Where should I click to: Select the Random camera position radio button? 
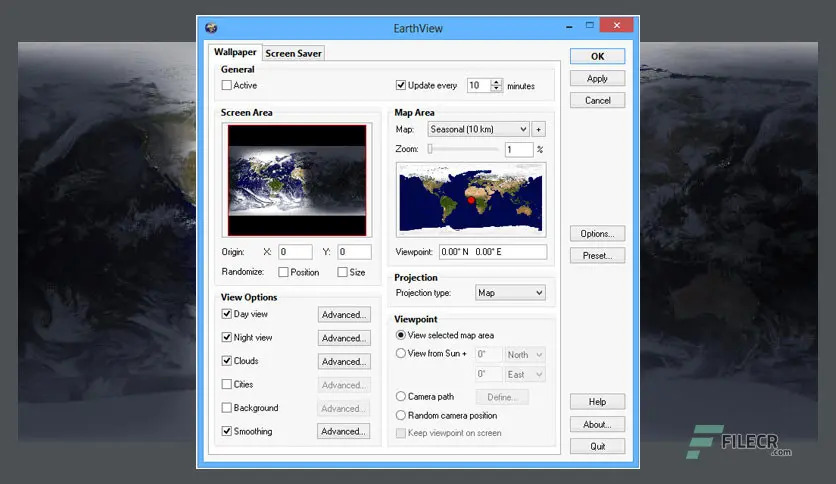pyautogui.click(x=400, y=415)
